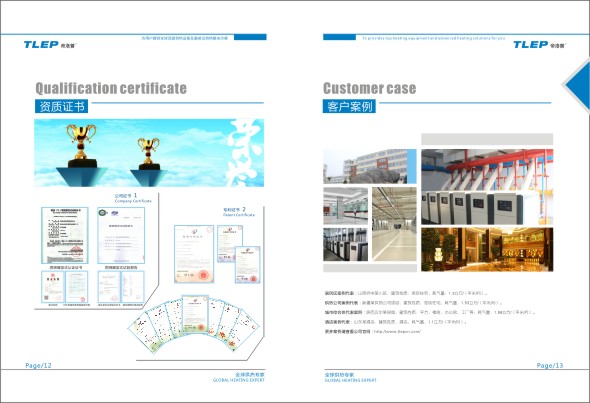Click the 资质证书 blue label
This screenshot has height=403, width=590.
62,106
